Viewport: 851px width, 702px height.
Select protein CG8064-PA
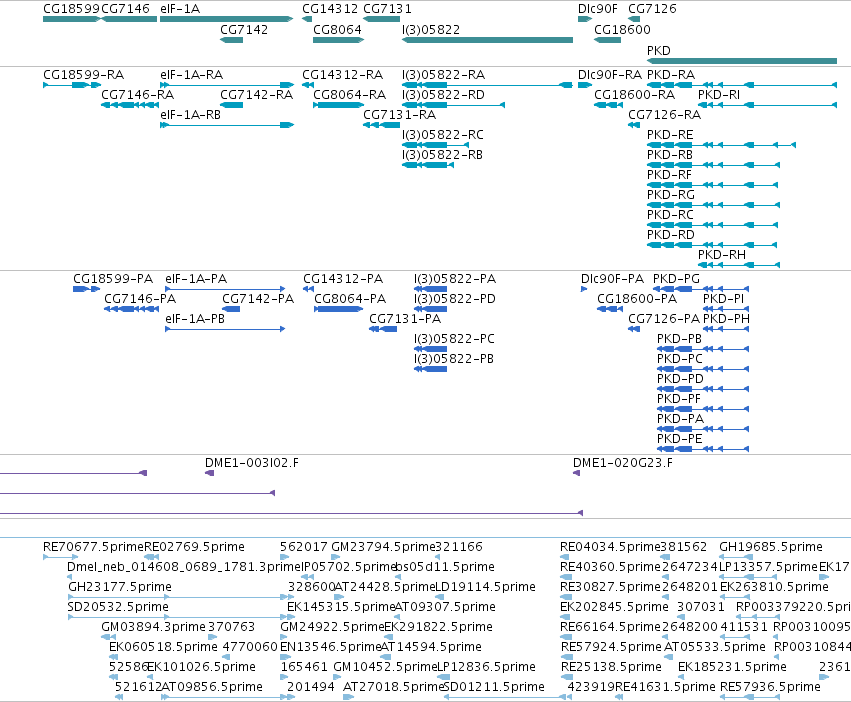(350, 299)
